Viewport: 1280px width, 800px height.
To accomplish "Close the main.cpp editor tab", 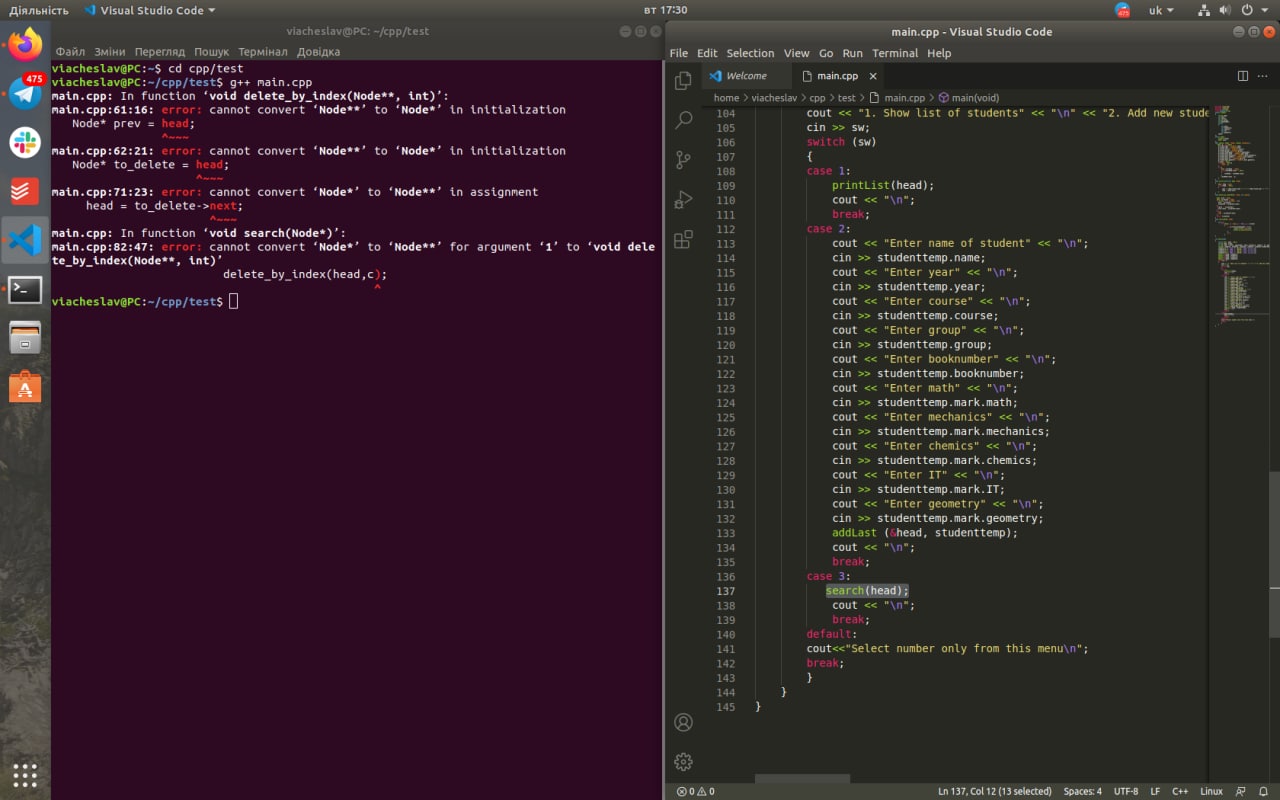I will [873, 76].
